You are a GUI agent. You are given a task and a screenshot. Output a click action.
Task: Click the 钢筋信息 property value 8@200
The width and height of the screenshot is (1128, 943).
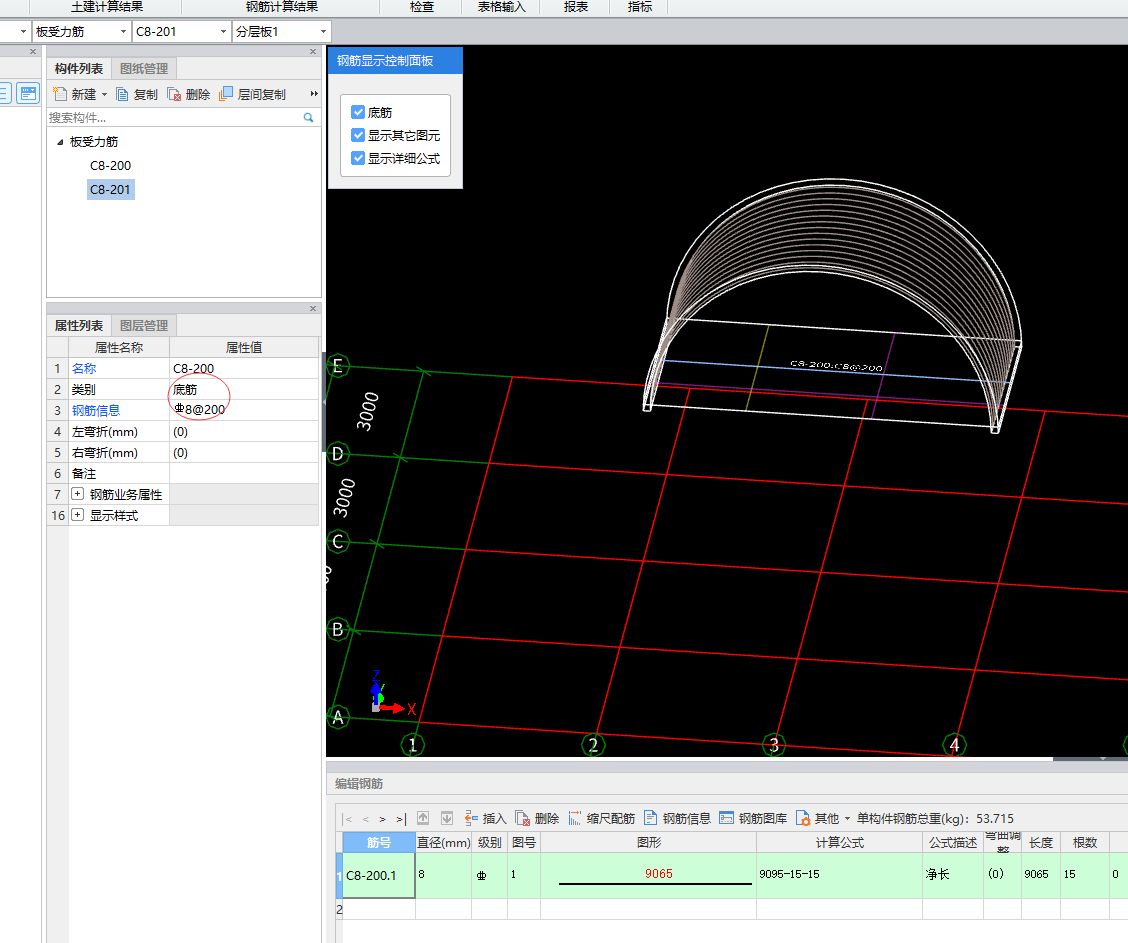[244, 410]
